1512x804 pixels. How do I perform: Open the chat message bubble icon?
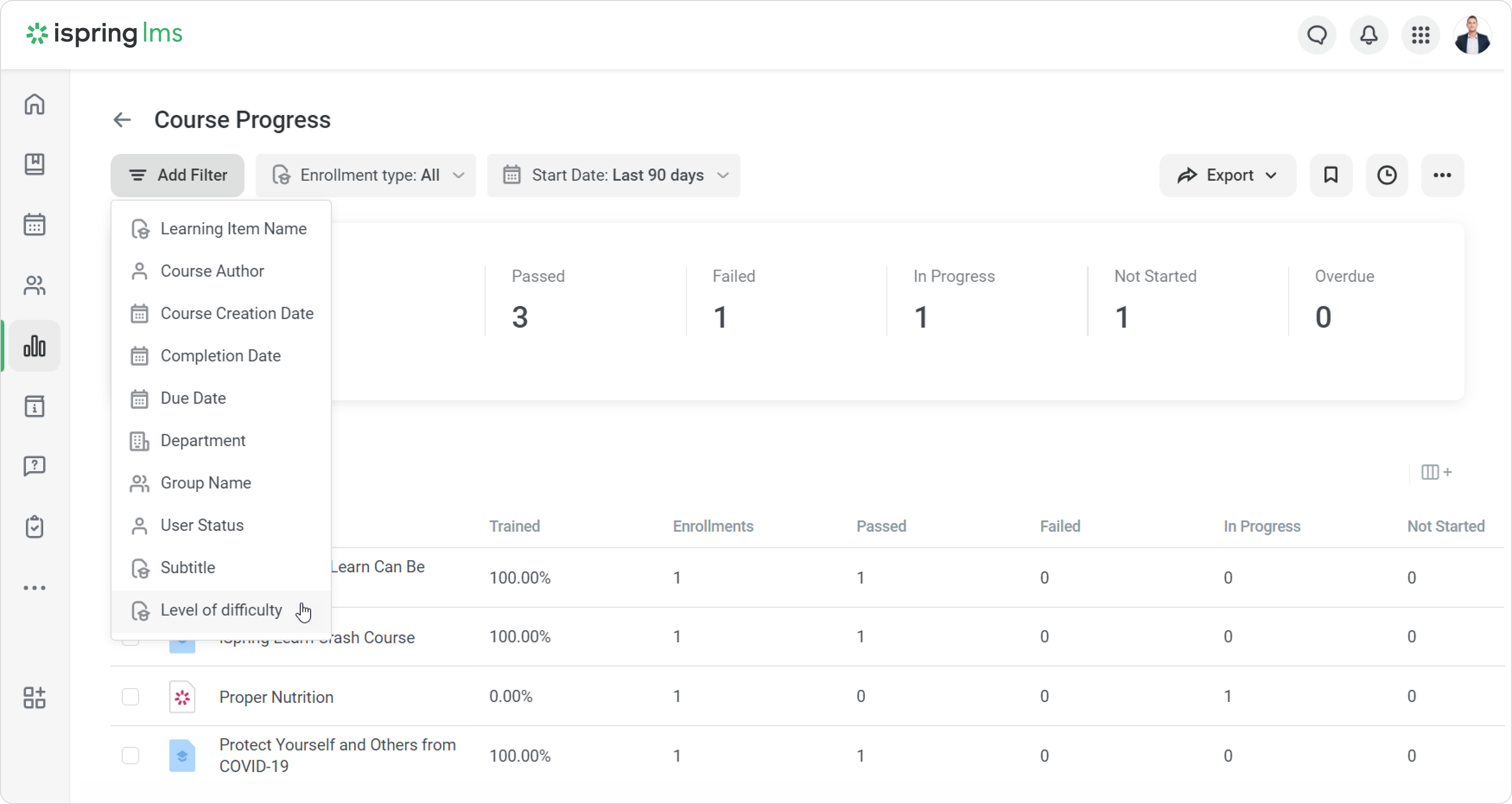tap(1317, 35)
